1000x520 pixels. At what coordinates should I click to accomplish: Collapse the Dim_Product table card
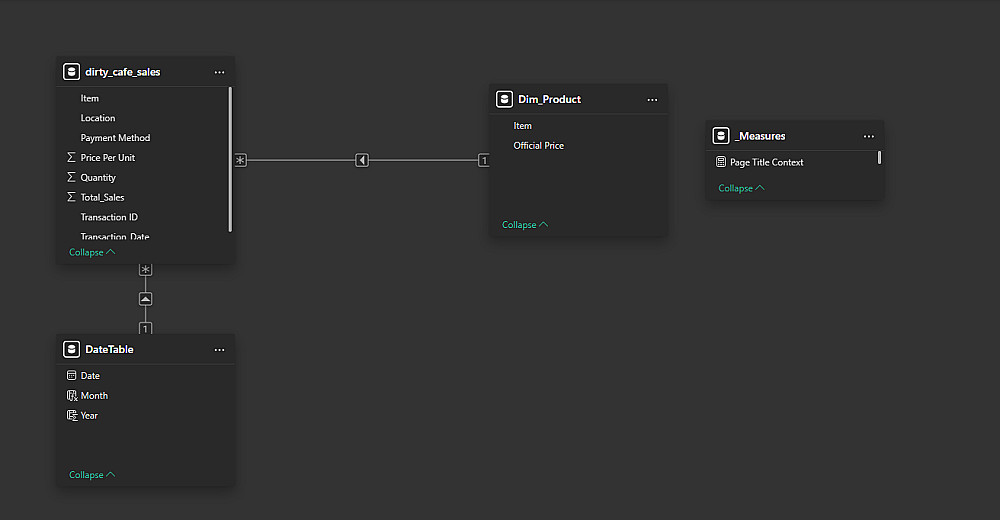pyautogui.click(x=525, y=225)
